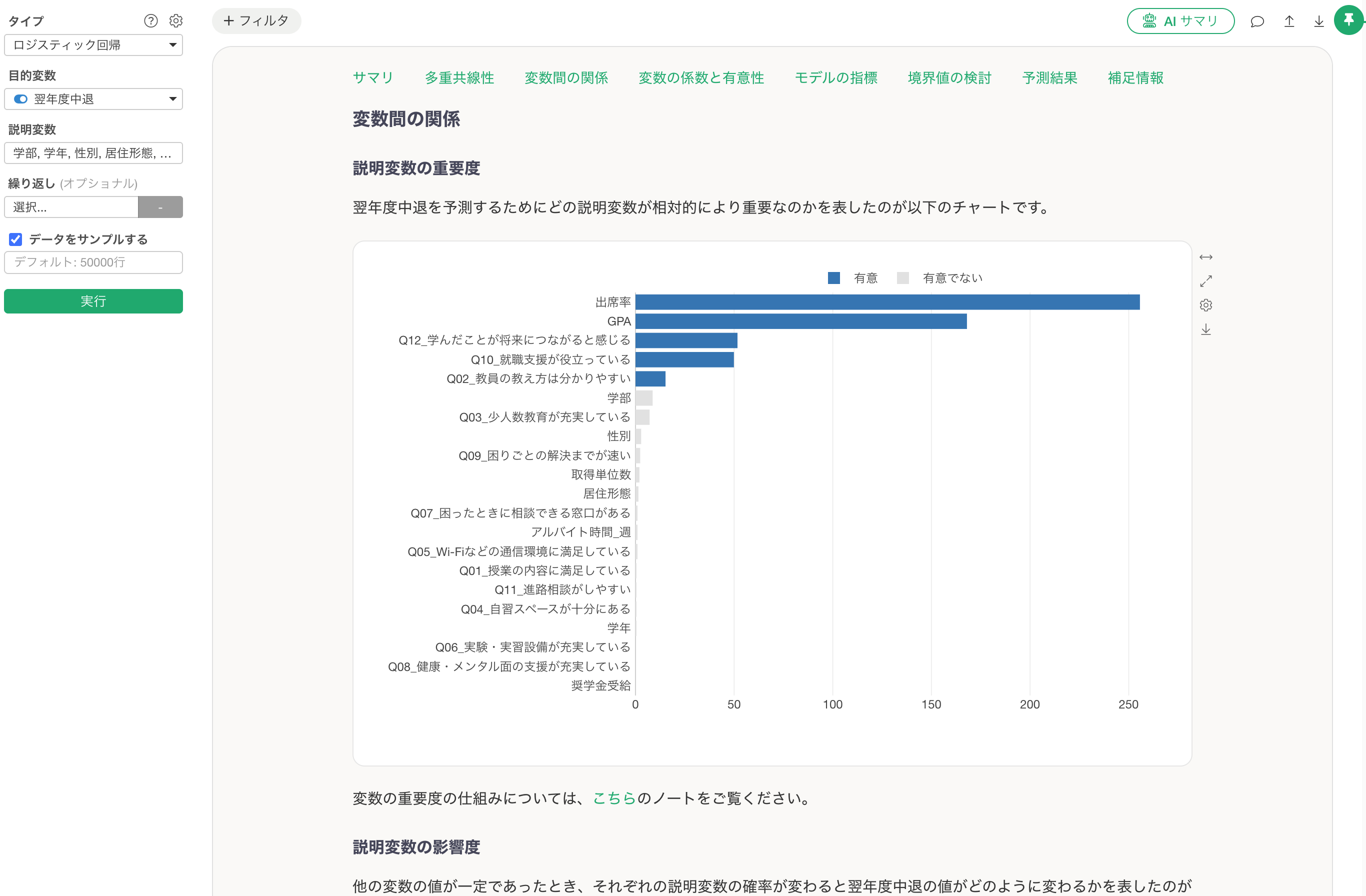Open the comment speech bubble icon
1366x896 pixels.
coord(1257,22)
